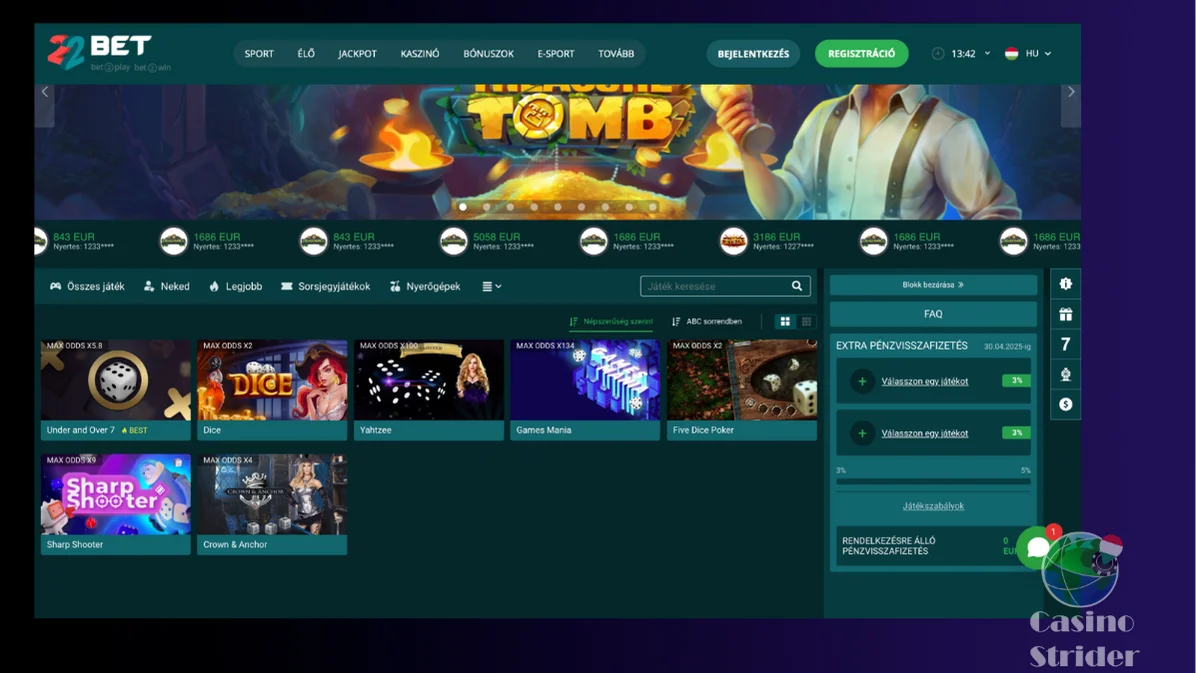Open the Under and Over 7 game
The width and height of the screenshot is (1196, 673).
(115, 389)
